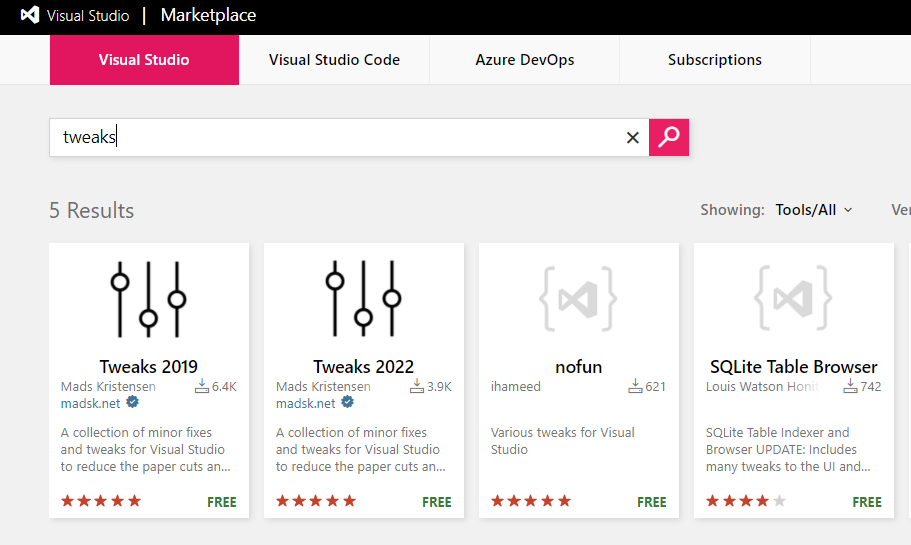
Task: Click SQLite Table Browser description text
Action: tap(788, 450)
